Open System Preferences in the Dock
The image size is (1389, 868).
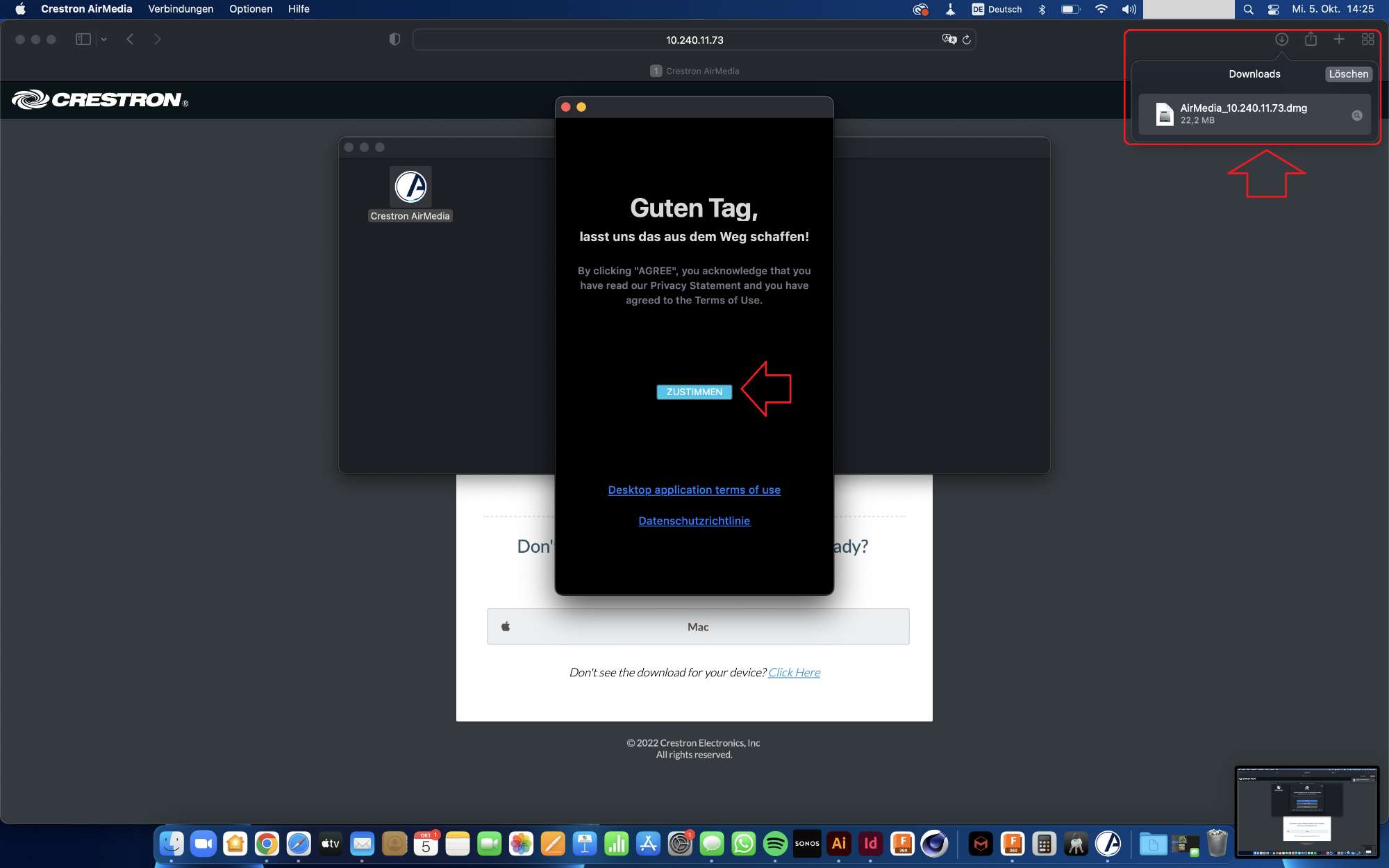point(680,844)
